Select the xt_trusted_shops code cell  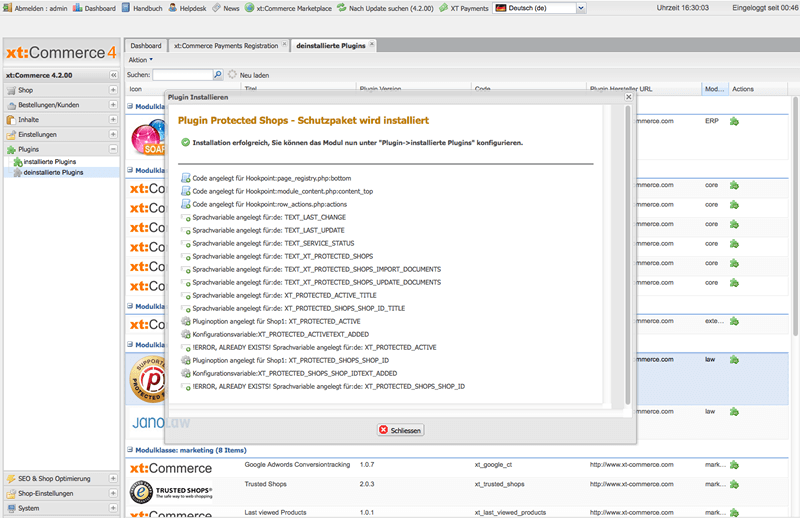[499, 484]
